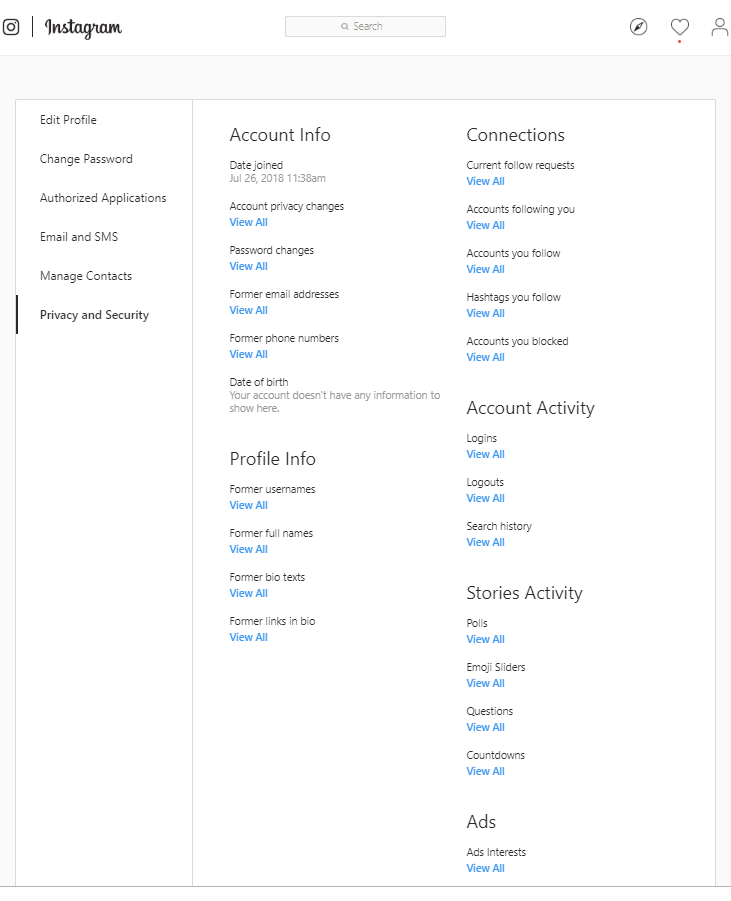
Task: Go to Email and SMS settings
Action: tap(79, 237)
